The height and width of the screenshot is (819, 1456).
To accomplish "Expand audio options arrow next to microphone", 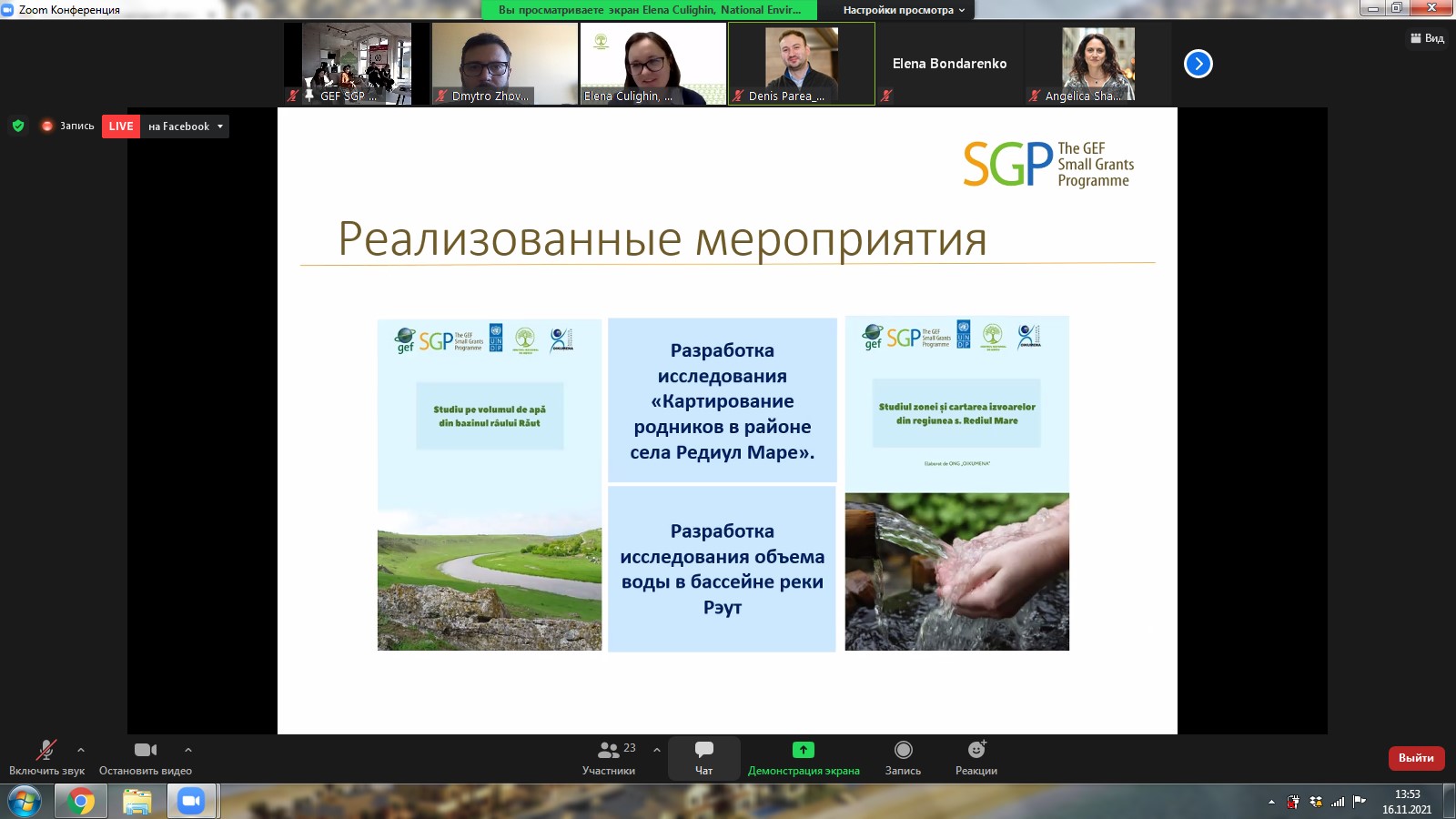I will (81, 750).
